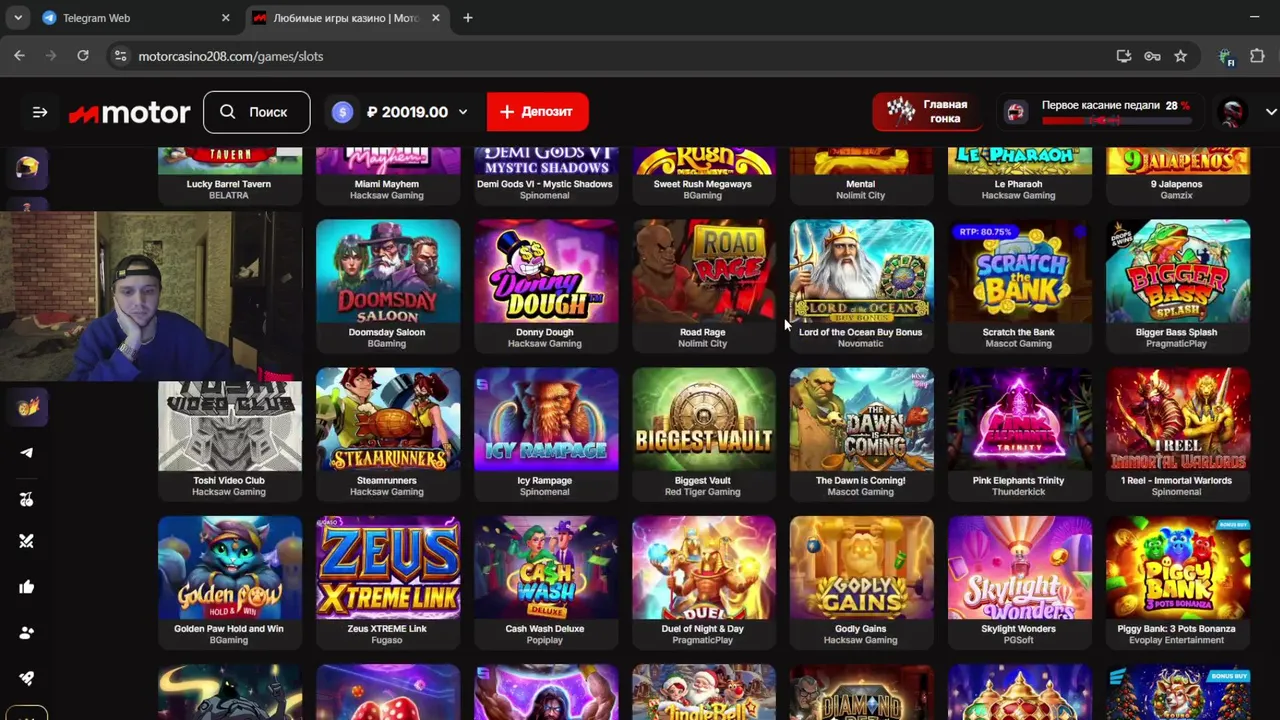Image resolution: width=1280 pixels, height=720 pixels.
Task: Click the Le Pharaoh title text
Action: 1019,184
